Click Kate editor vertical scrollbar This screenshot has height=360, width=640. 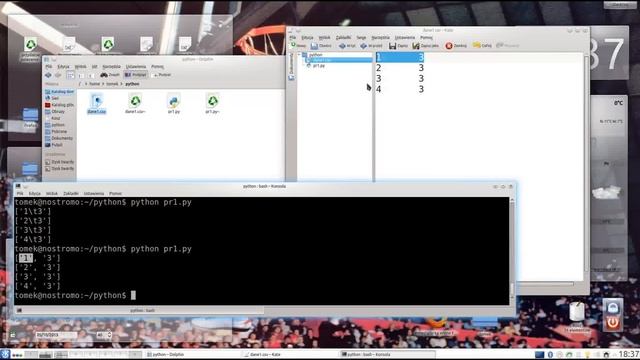[x=586, y=163]
